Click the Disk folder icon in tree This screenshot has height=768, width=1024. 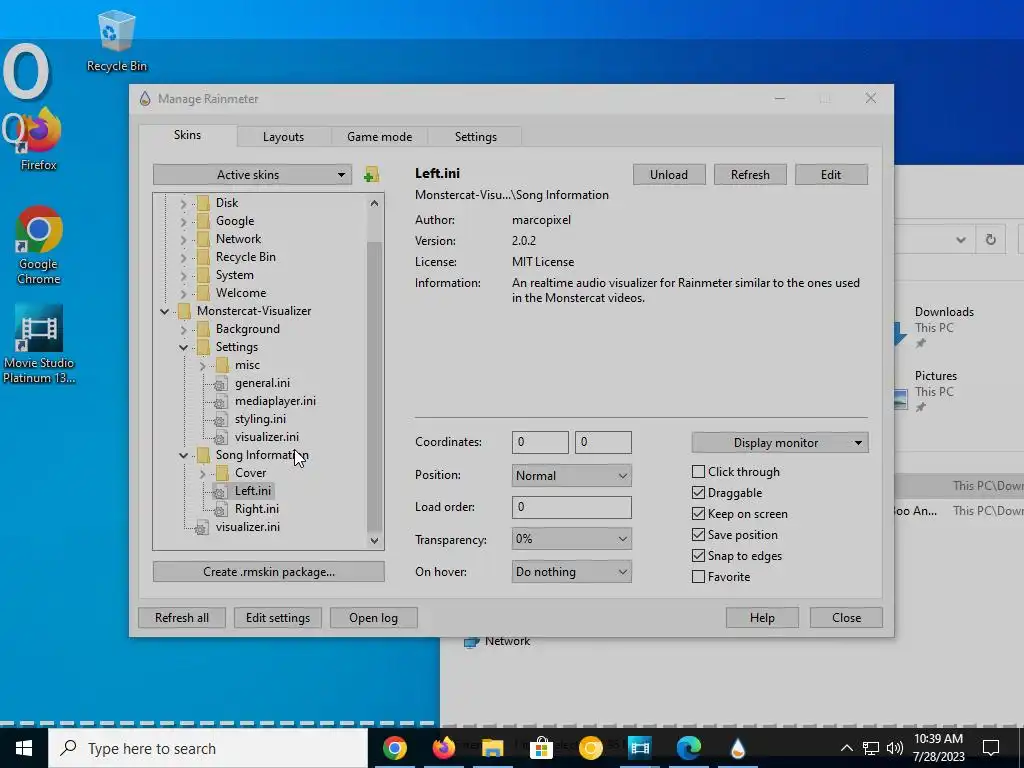coord(203,202)
